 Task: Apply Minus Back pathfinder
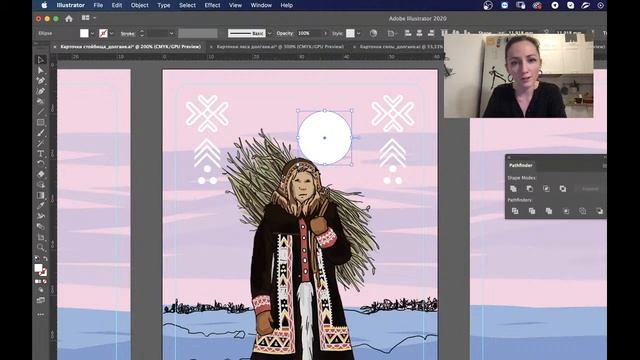click(x=599, y=211)
